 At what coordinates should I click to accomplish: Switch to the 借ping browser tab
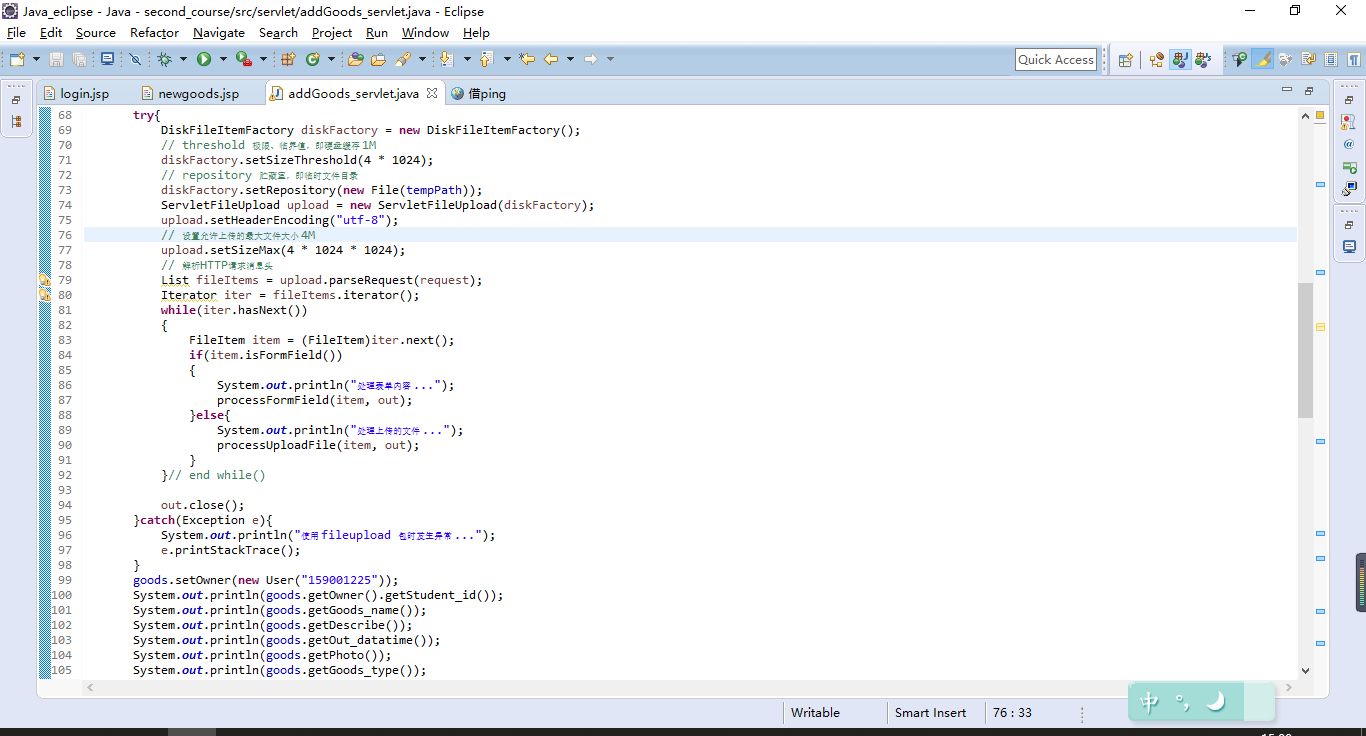coord(478,93)
